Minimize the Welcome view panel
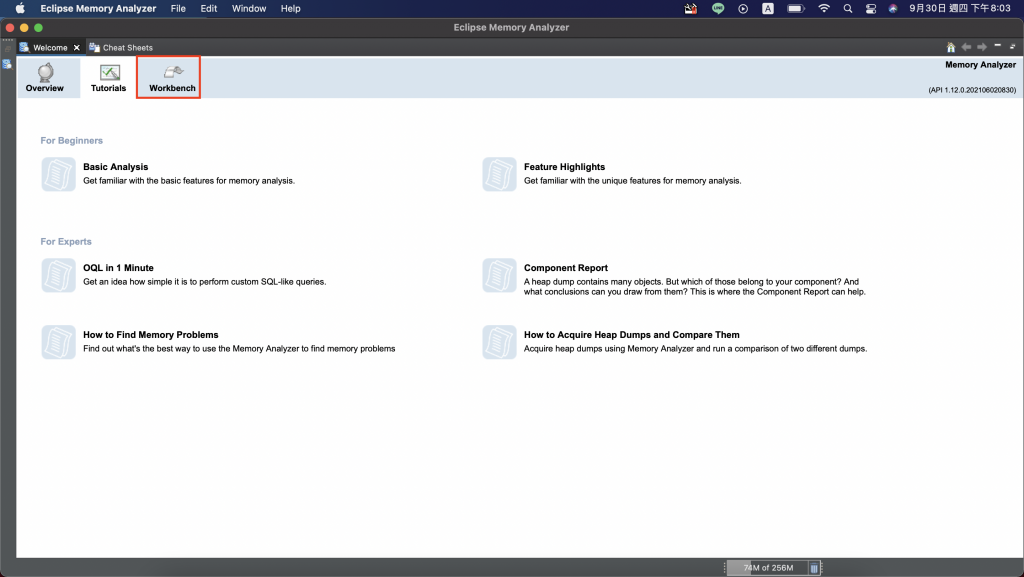1024x577 pixels. pos(997,46)
